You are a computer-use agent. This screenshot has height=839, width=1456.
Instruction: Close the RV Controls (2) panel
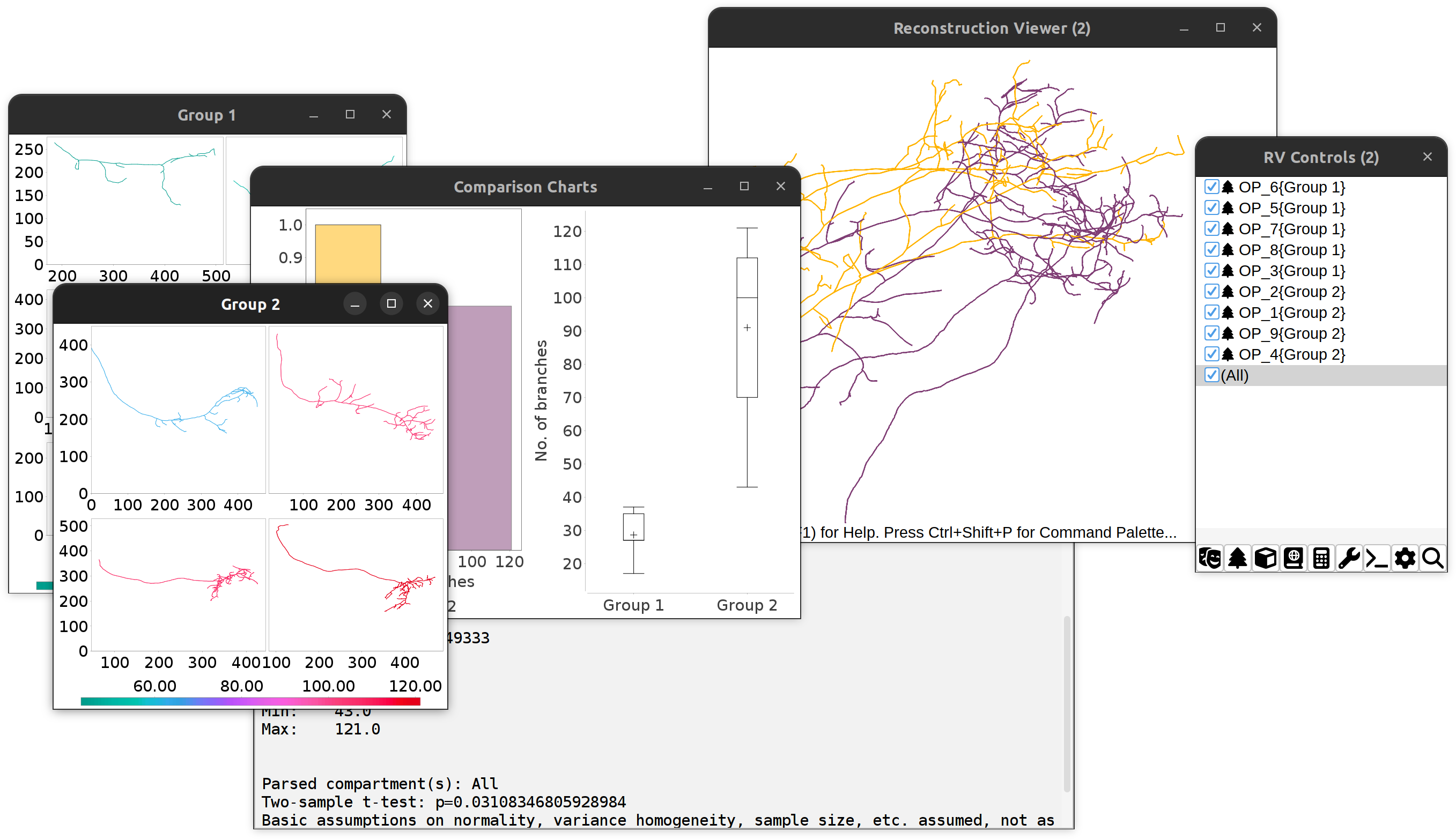tap(1427, 157)
